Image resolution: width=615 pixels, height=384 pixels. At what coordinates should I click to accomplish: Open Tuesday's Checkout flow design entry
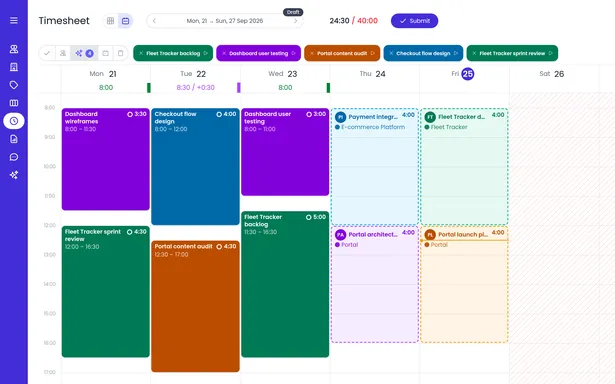pyautogui.click(x=195, y=167)
